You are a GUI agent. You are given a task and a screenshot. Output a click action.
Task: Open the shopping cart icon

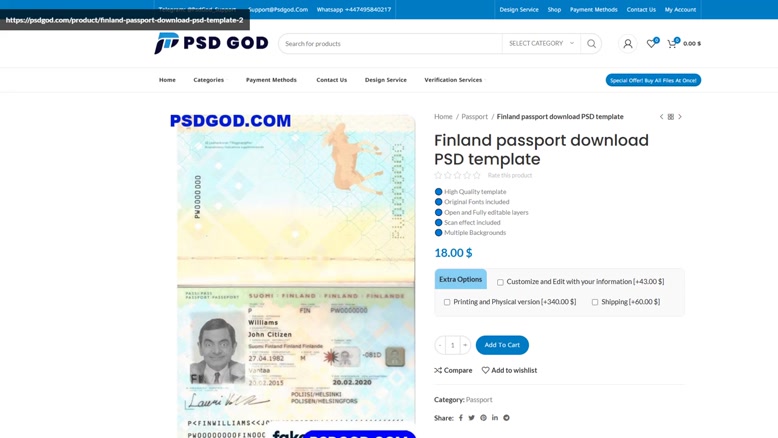click(672, 44)
